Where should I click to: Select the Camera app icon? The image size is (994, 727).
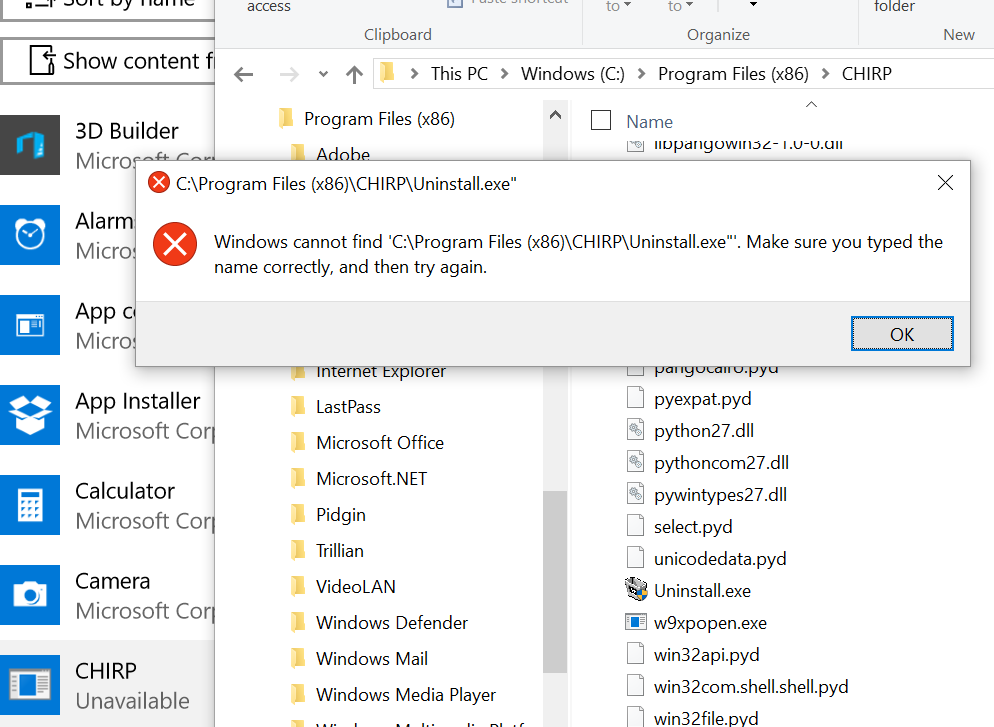30,595
